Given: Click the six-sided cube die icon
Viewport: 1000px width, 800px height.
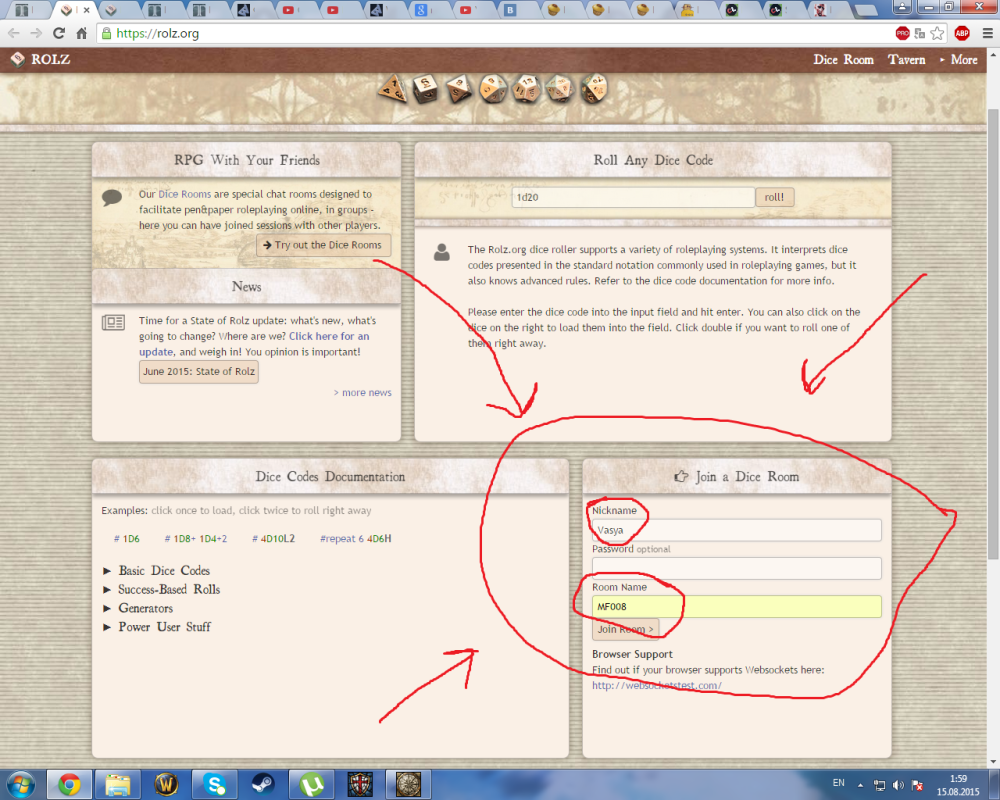Looking at the screenshot, I should 425,89.
